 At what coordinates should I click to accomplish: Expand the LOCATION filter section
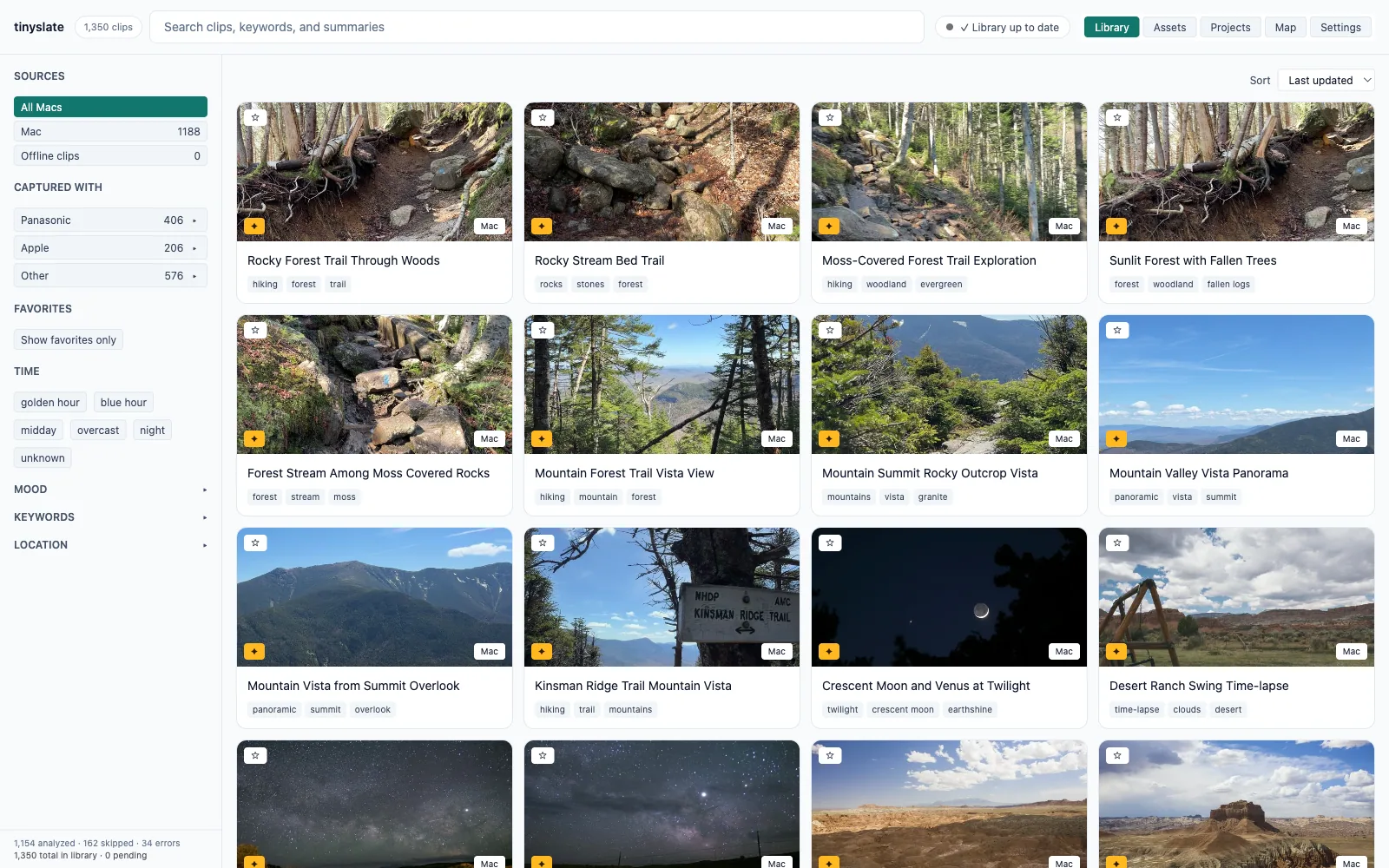click(x=110, y=545)
